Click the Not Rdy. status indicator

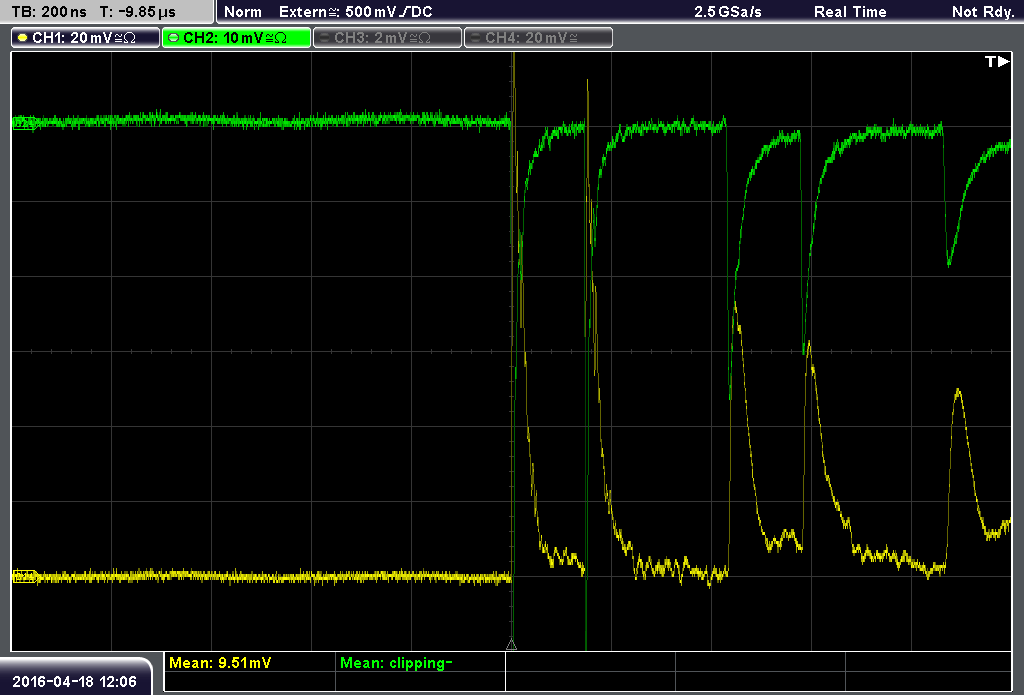tap(983, 12)
